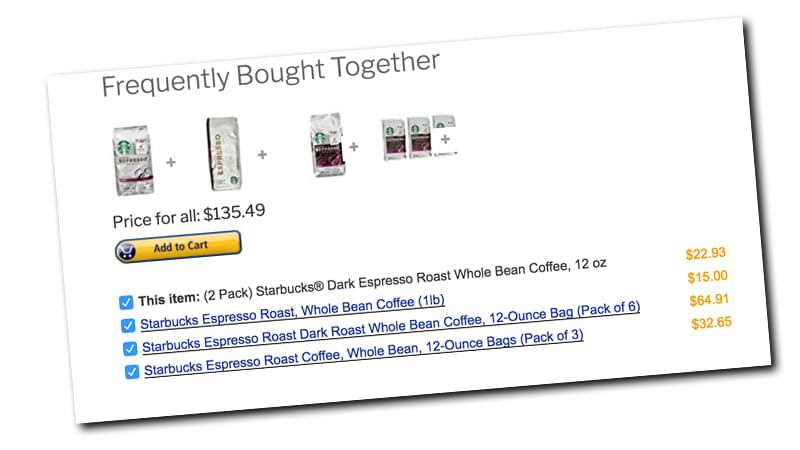Toggle the Pack of 3 checkbox
Screen dimensions: 800x450
pos(132,372)
